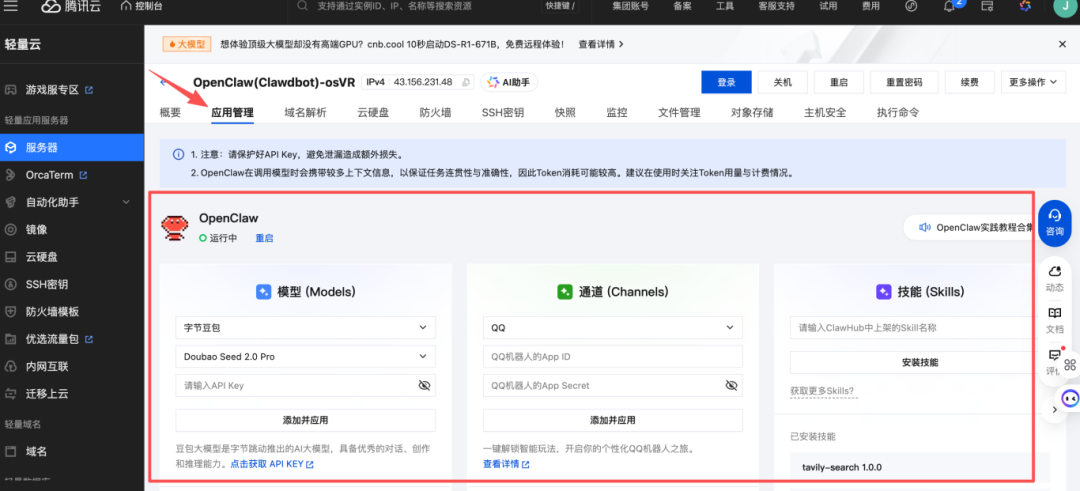The image size is (1080, 491).
Task: Switch to the 概要 tab
Action: [170, 112]
